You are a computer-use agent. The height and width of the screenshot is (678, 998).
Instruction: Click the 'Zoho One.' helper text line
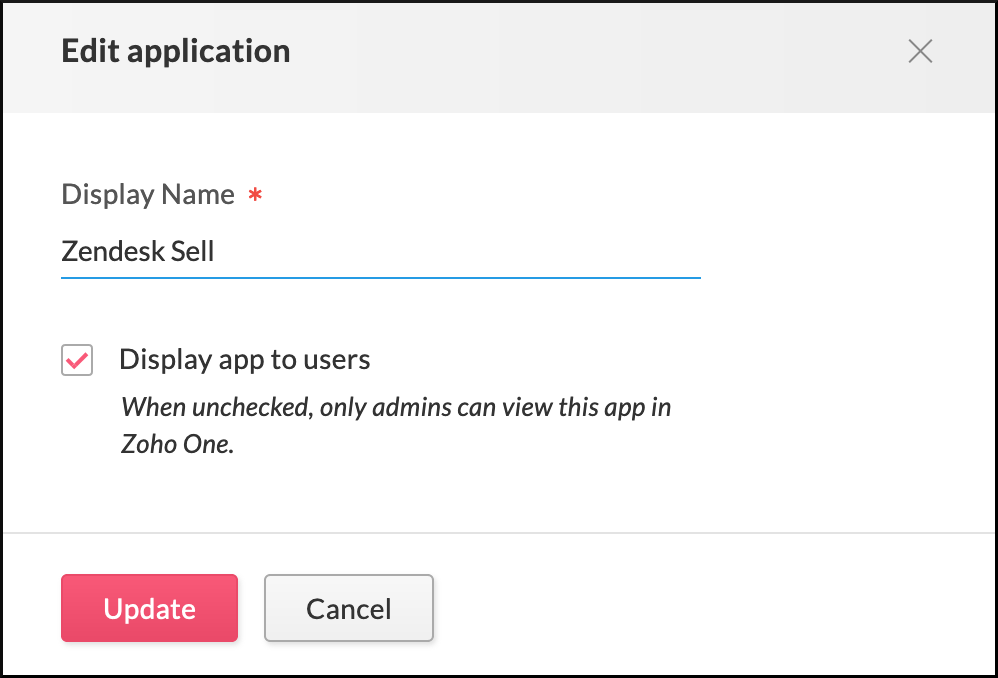tap(177, 444)
